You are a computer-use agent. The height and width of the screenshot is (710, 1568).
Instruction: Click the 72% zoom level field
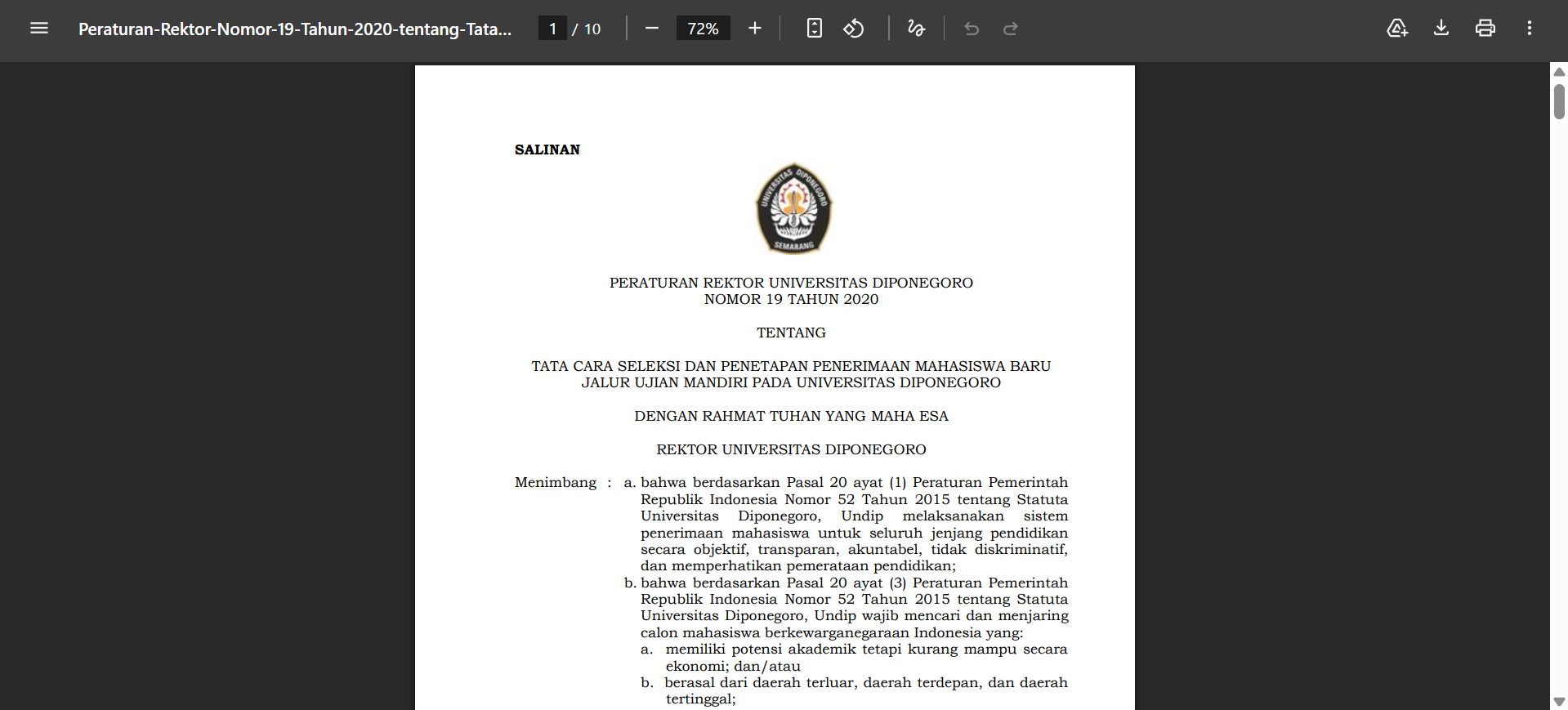[x=703, y=29]
